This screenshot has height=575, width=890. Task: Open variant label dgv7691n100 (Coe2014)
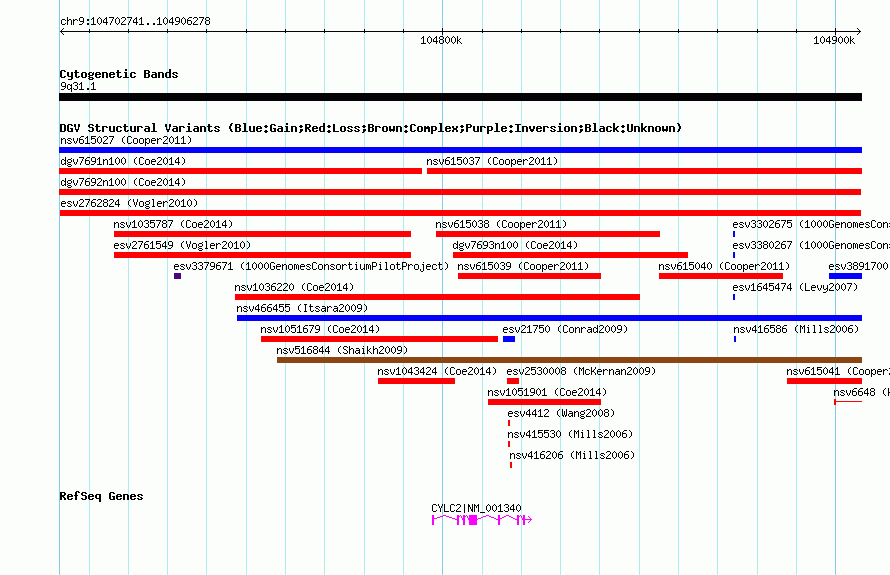(x=123, y=161)
